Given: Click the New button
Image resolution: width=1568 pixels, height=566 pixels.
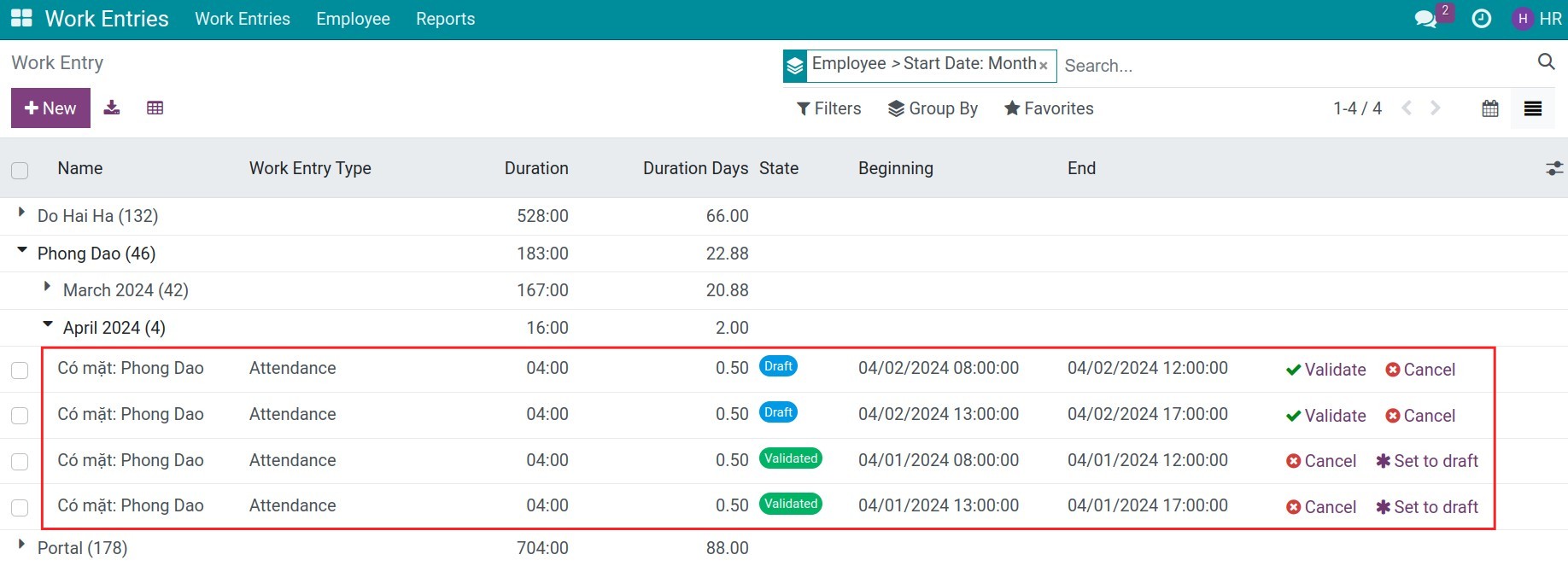Looking at the screenshot, I should point(50,108).
